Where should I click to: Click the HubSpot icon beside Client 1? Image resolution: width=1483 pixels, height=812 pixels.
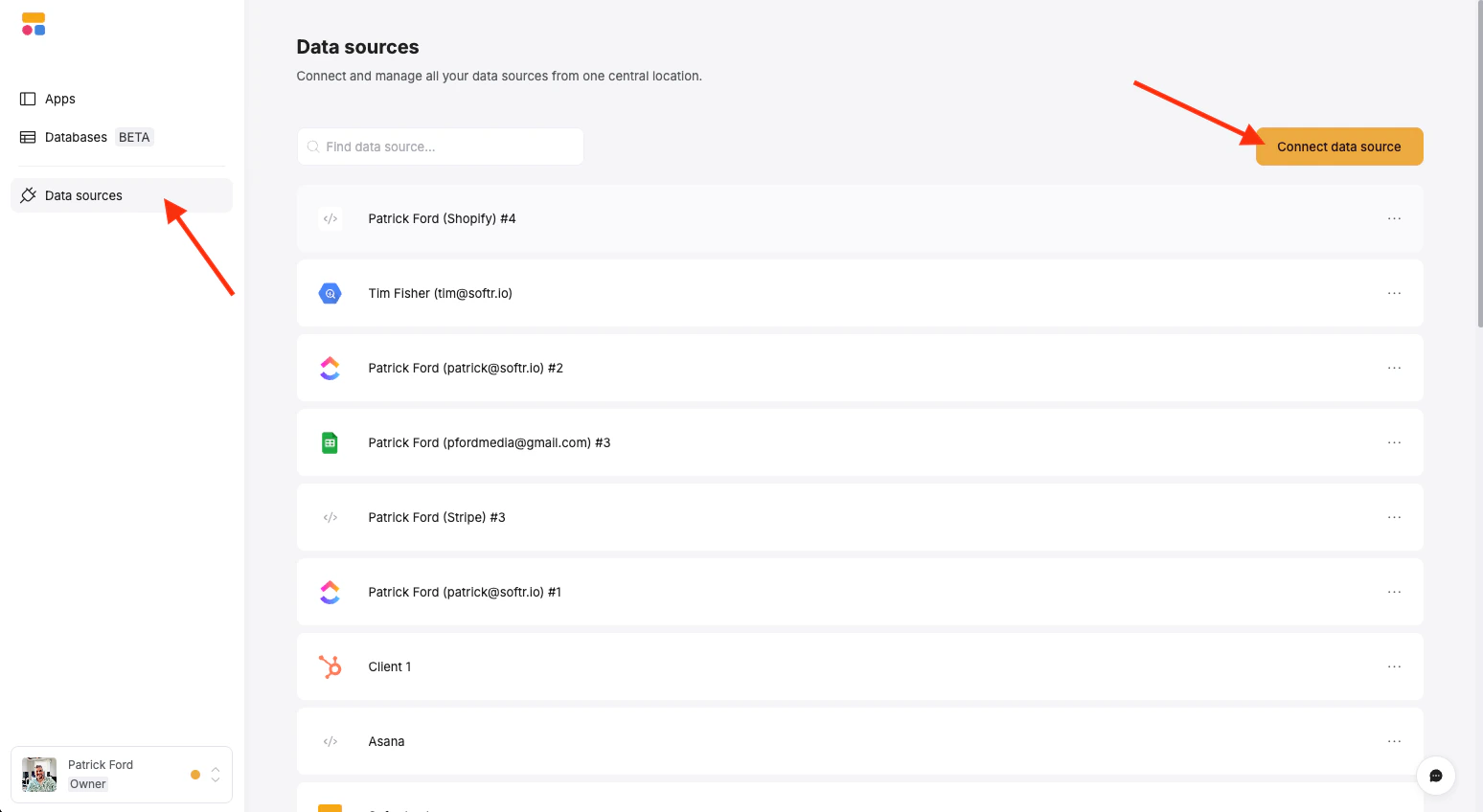(x=330, y=666)
